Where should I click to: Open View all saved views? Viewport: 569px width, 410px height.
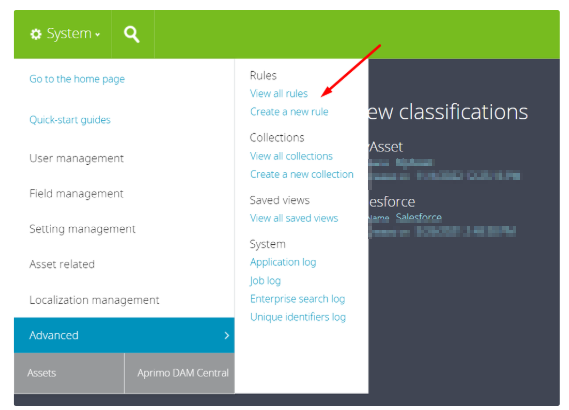click(x=294, y=218)
